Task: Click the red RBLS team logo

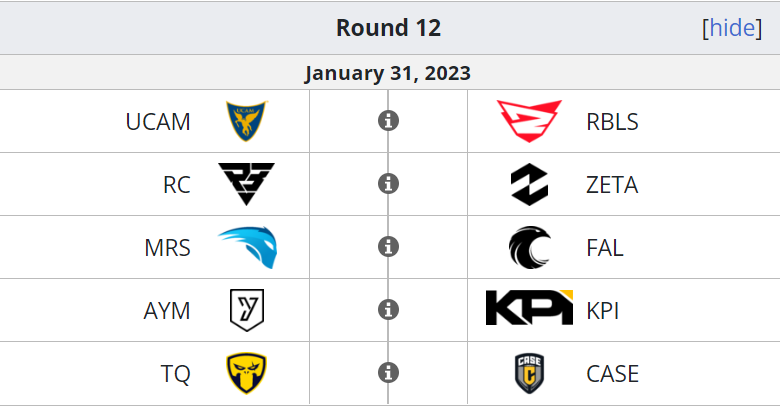Action: (x=529, y=121)
